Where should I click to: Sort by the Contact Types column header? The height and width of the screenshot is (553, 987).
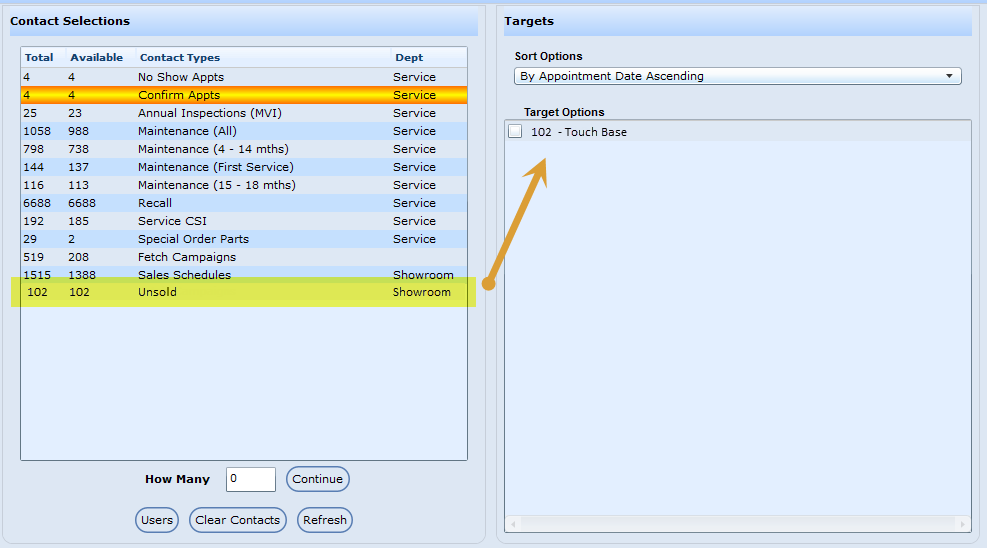pos(180,58)
